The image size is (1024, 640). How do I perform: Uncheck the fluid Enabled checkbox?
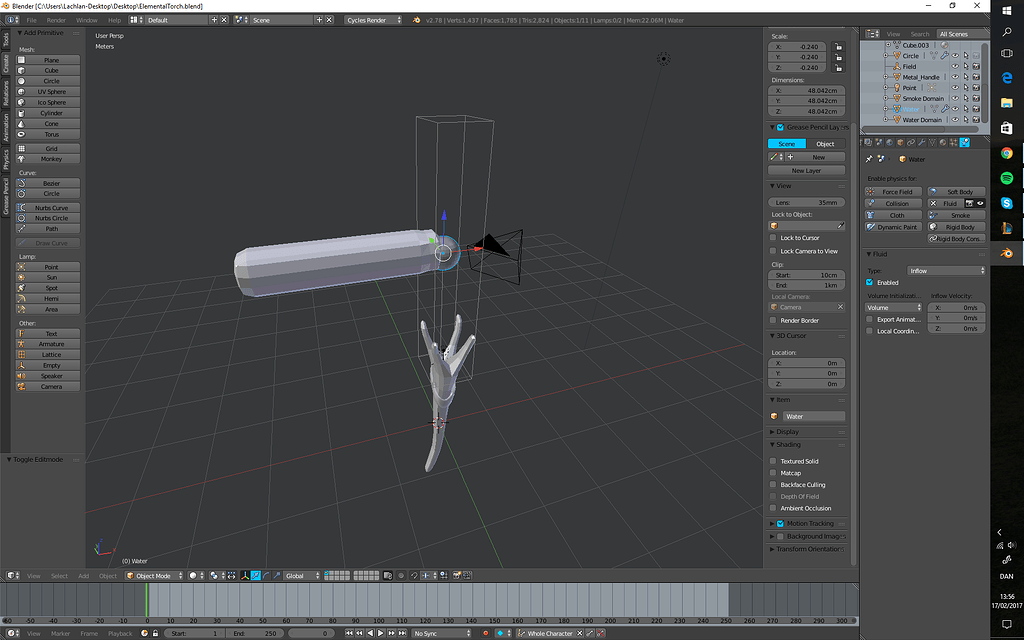[869, 282]
